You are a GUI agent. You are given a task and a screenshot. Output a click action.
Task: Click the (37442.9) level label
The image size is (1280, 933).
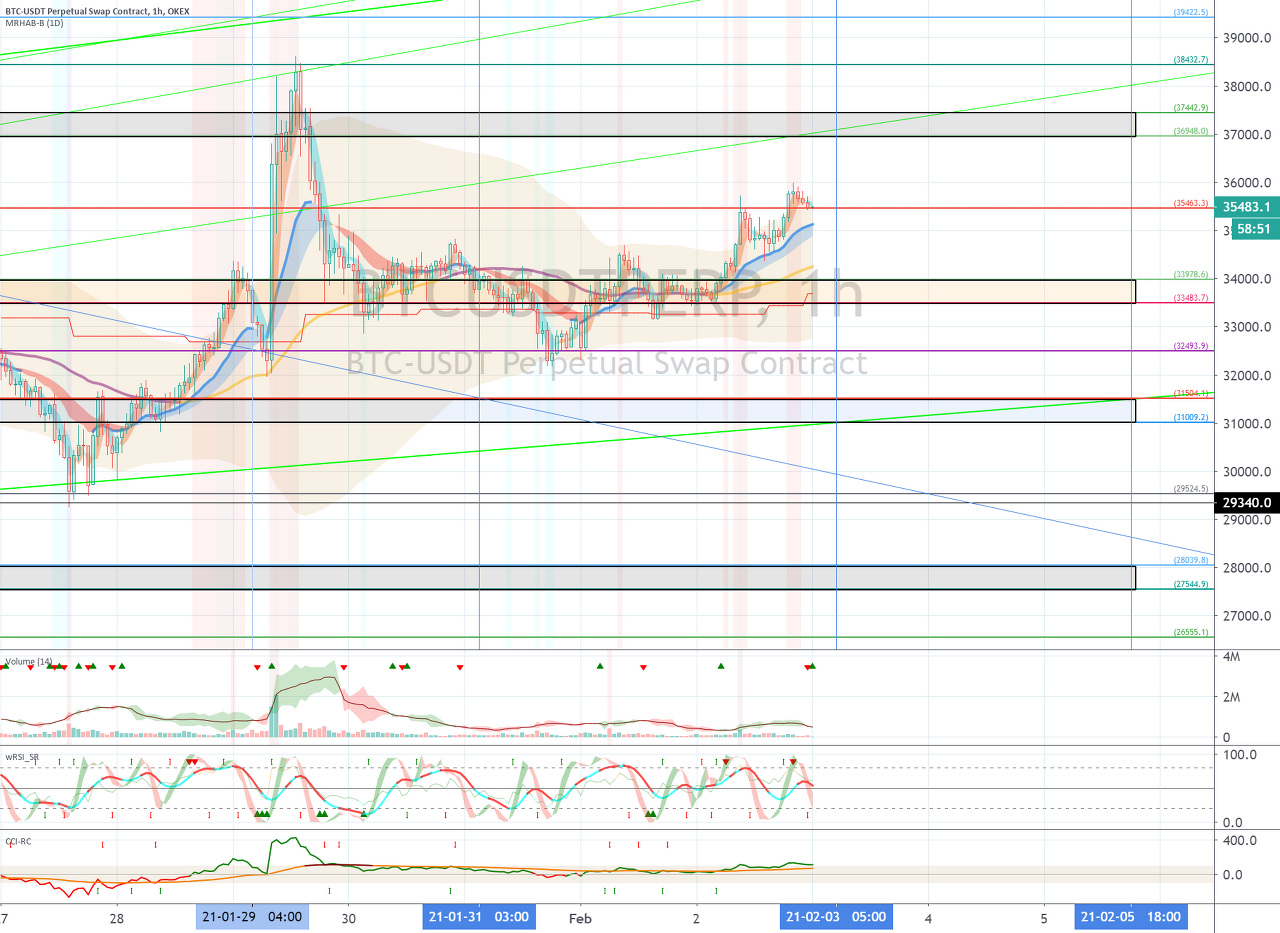[1190, 108]
